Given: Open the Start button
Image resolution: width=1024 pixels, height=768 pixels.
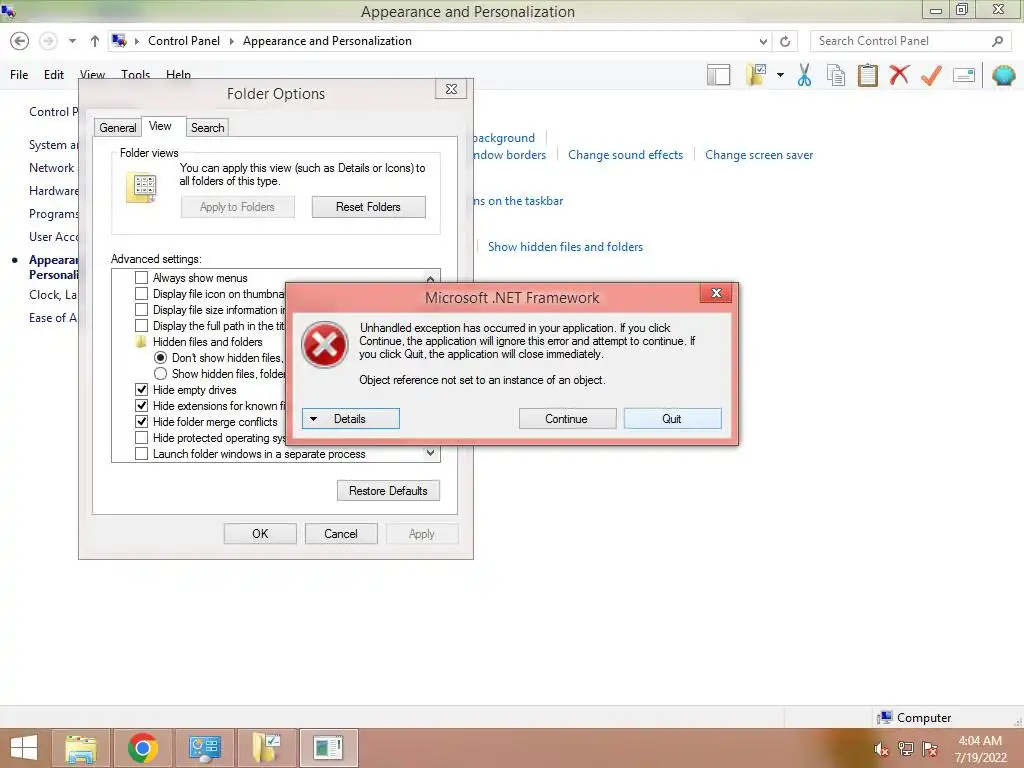Looking at the screenshot, I should click(x=24, y=748).
